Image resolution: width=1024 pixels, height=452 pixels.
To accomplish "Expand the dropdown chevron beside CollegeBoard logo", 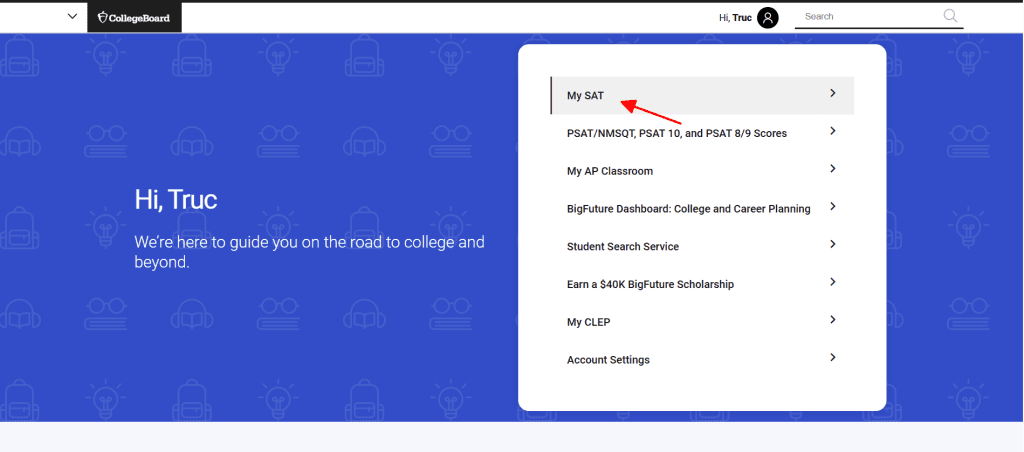I will coord(72,16).
